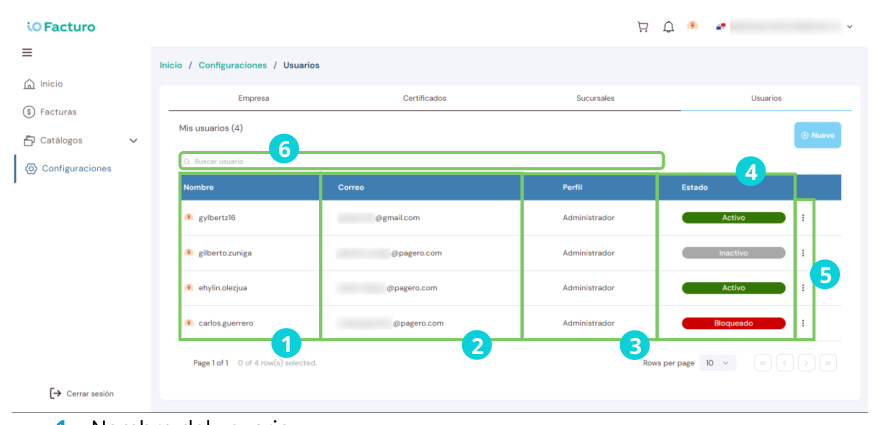Click username carlos.guerrero
Image resolution: width=880 pixels, height=425 pixels.
coord(226,323)
